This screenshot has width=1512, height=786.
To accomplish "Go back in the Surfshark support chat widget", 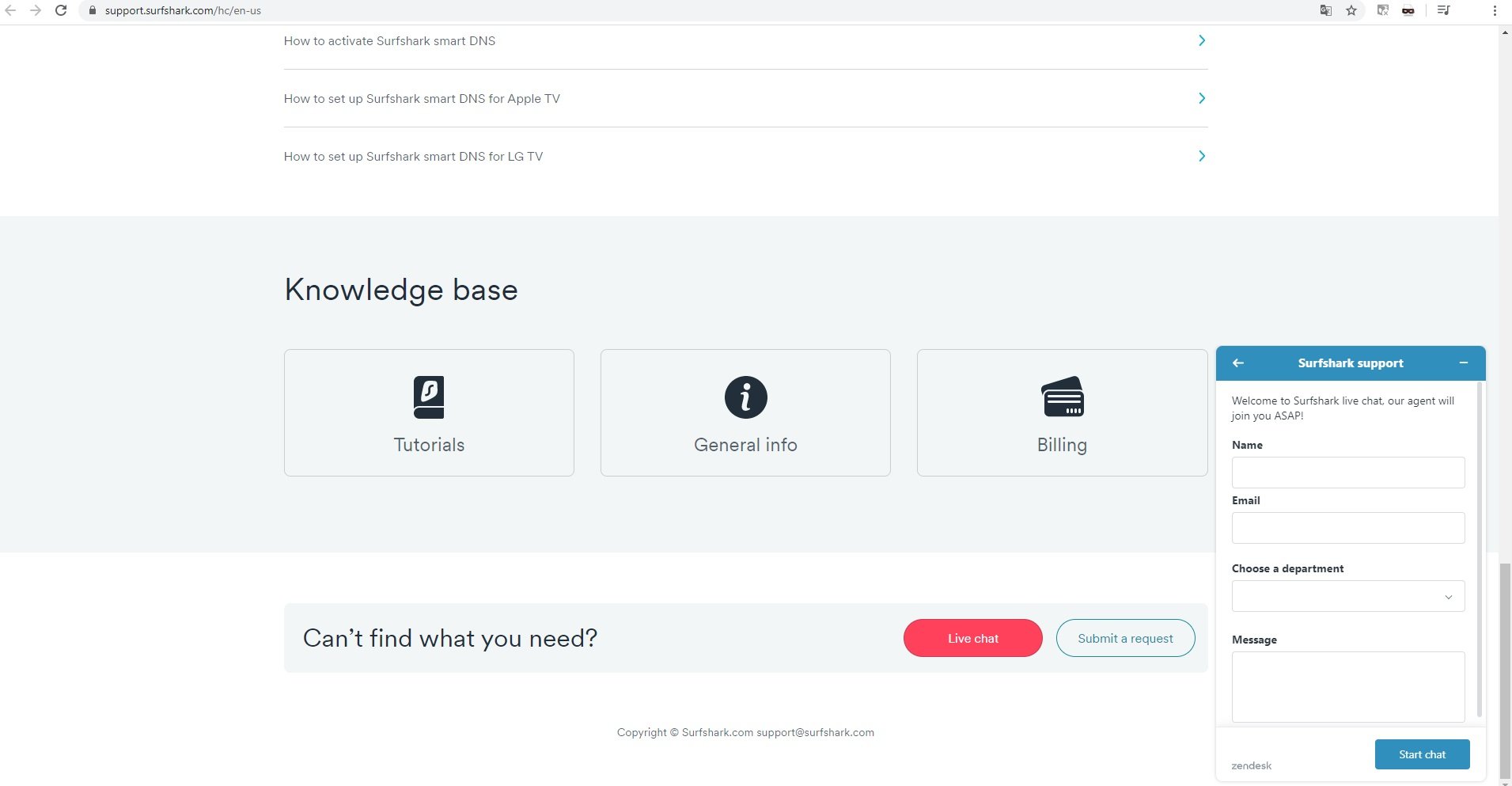I will click(1238, 363).
